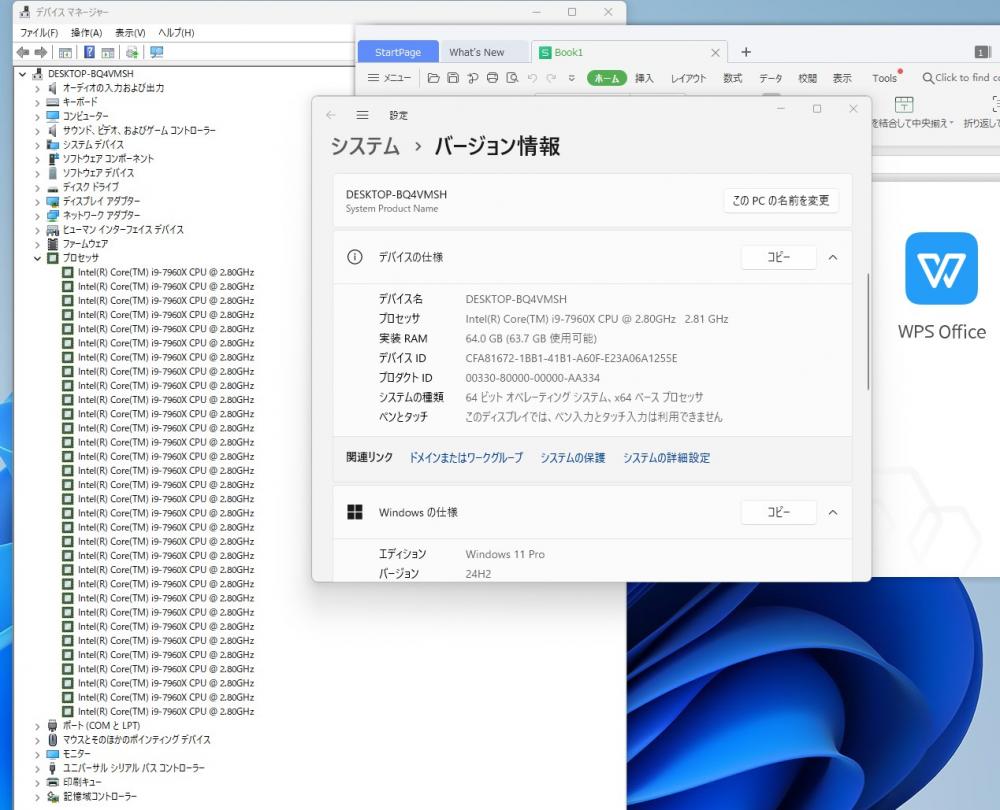
Task: Open the tab count indicator in WPS
Action: point(982,52)
